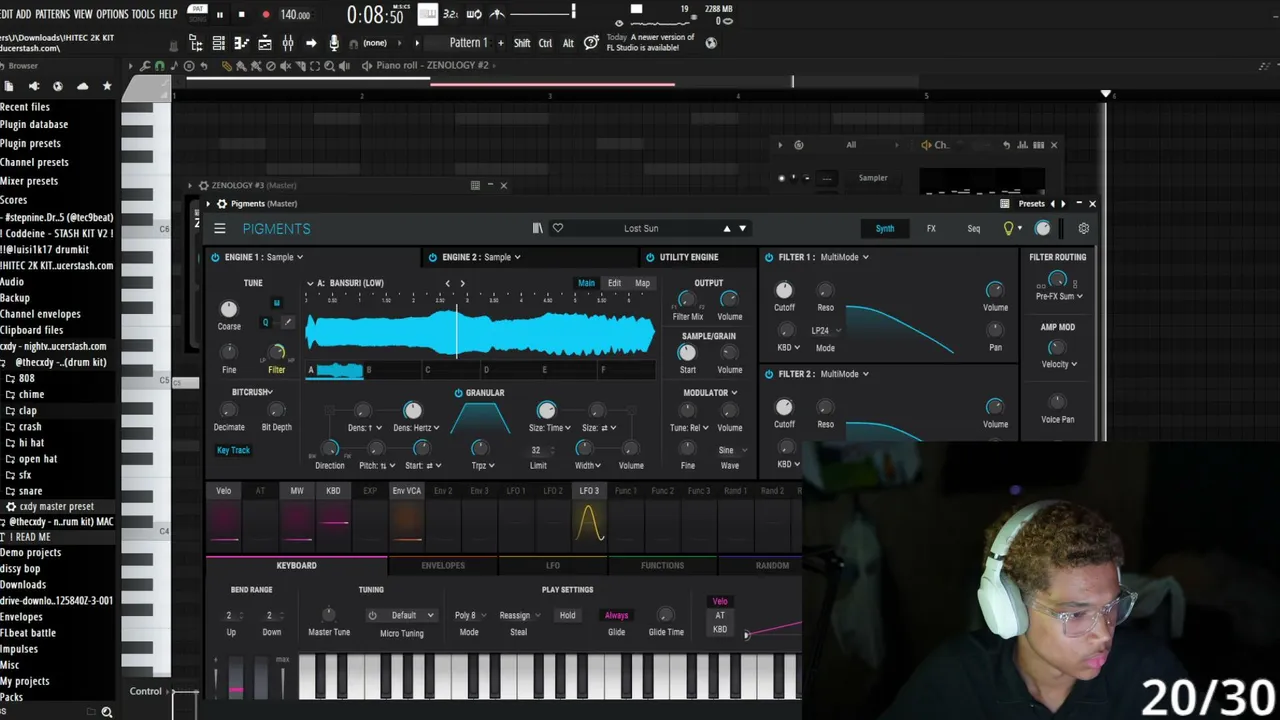
Task: Toggle Engine 1 power button
Action: point(215,258)
